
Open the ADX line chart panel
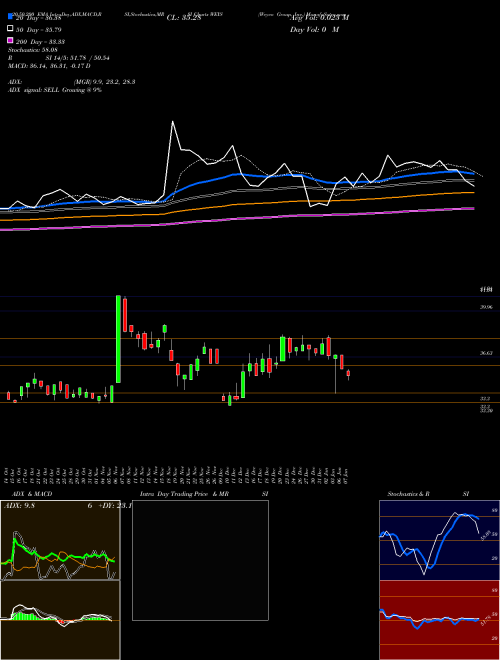coord(60,540)
